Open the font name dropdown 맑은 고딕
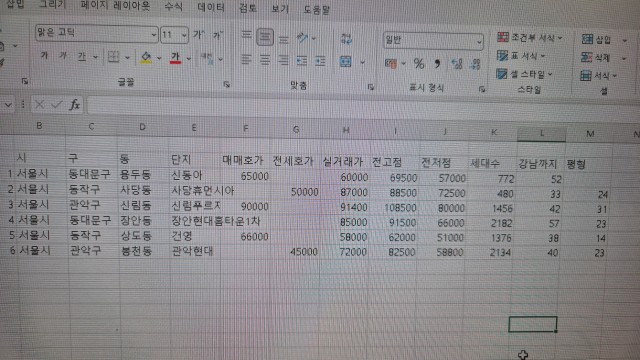The height and width of the screenshot is (360, 640). pos(154,35)
